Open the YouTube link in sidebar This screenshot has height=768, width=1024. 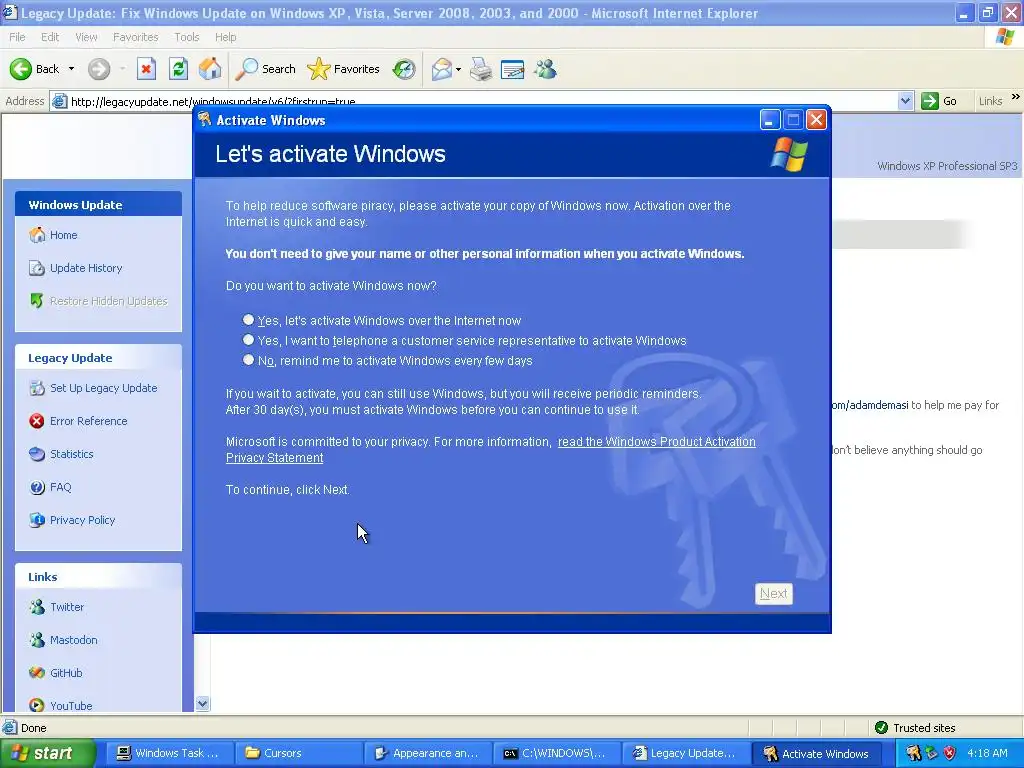click(61, 705)
